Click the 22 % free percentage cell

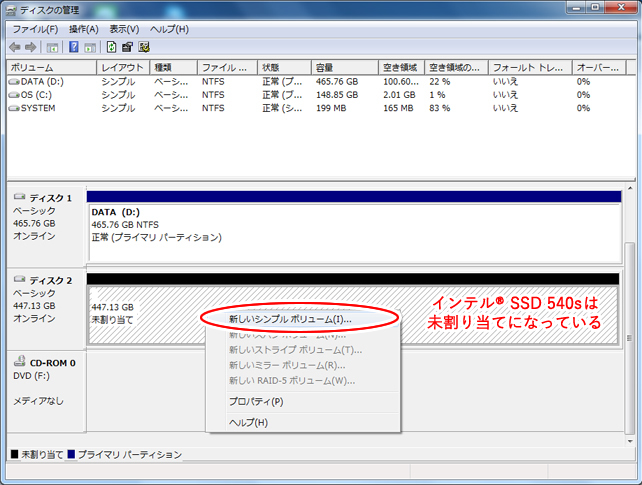439,82
